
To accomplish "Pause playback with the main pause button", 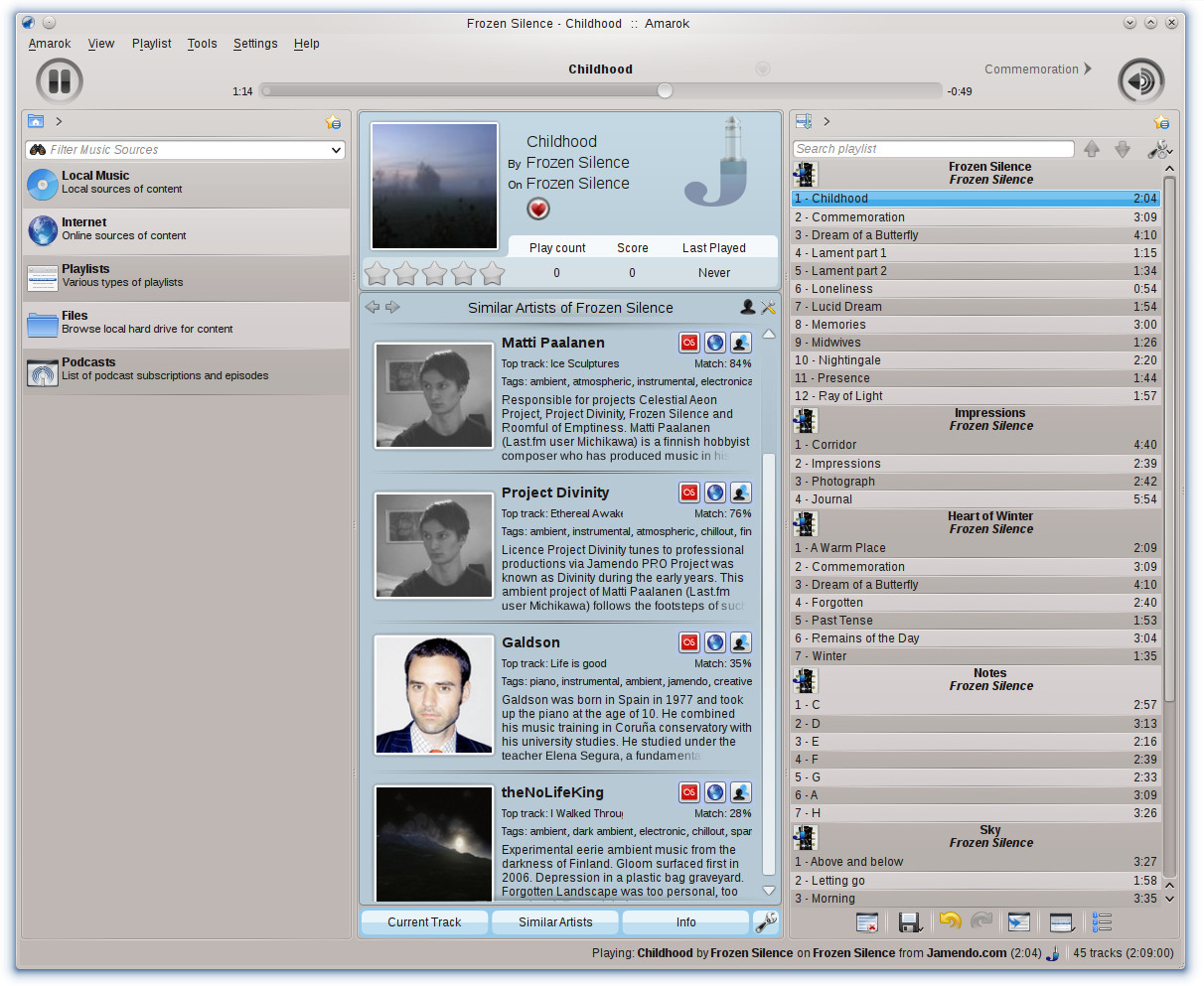I will (x=59, y=81).
